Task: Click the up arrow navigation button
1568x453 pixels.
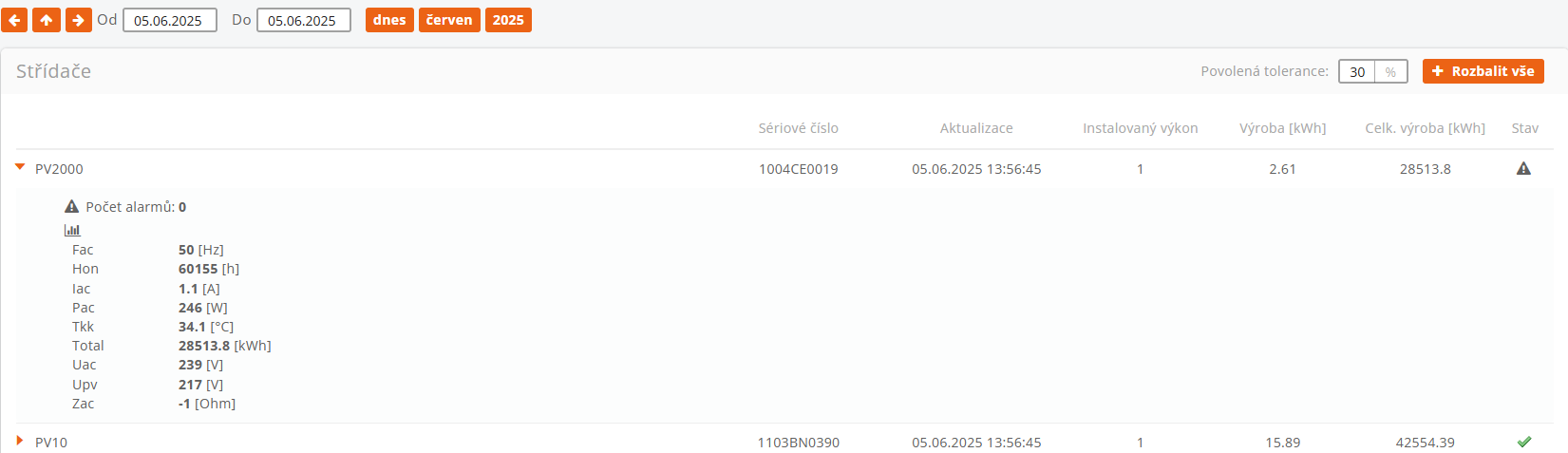Action: pos(47,20)
